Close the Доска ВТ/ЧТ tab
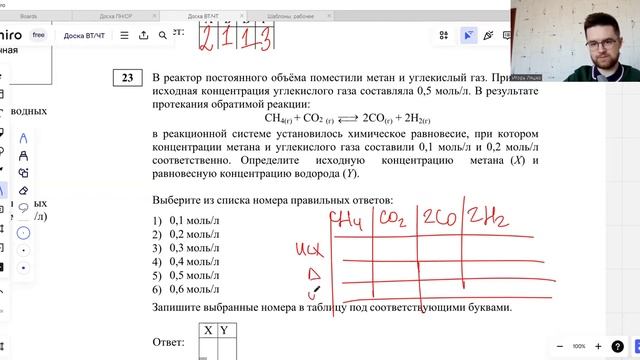640x360 pixels. pos(242,16)
